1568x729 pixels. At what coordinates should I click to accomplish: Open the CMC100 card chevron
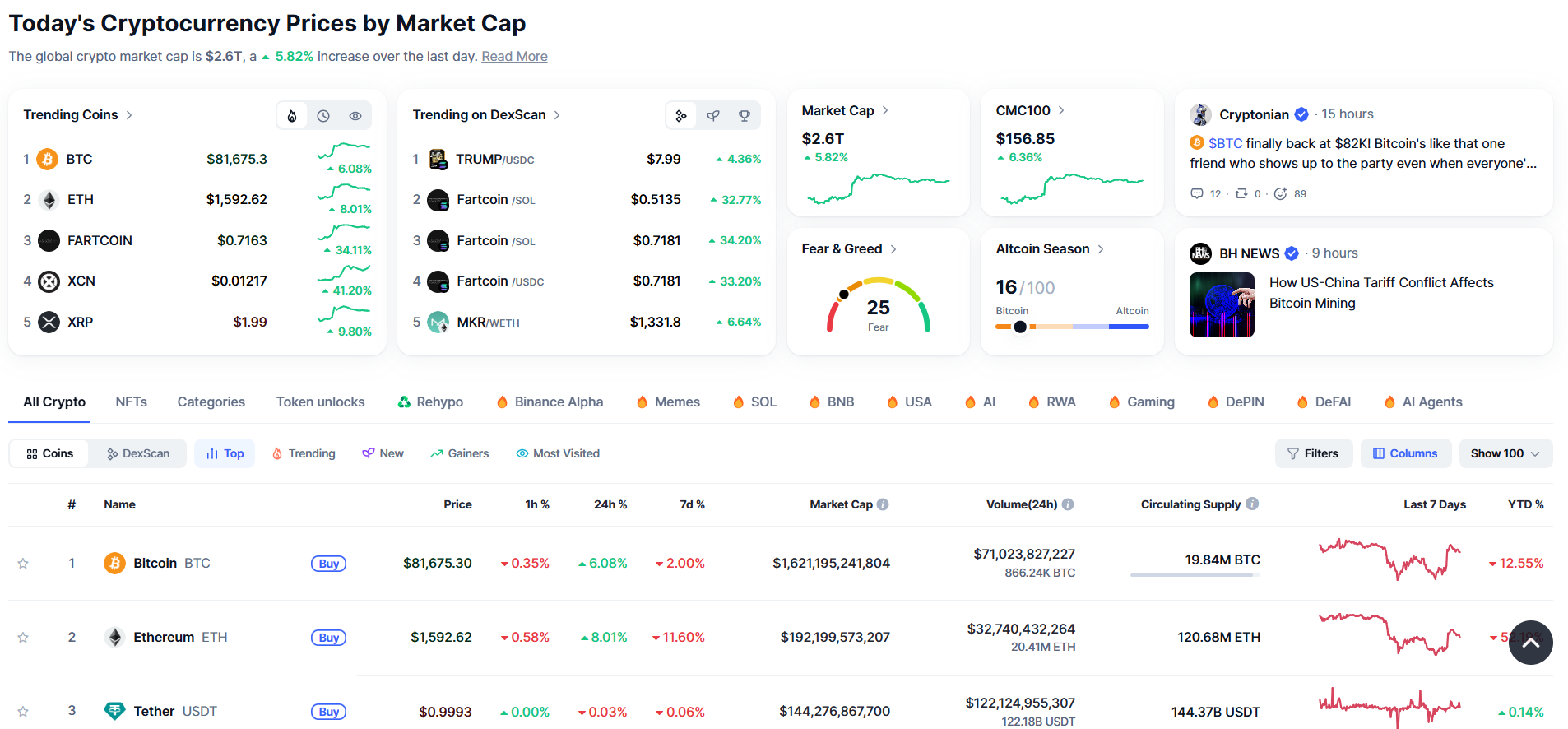pyautogui.click(x=1061, y=110)
